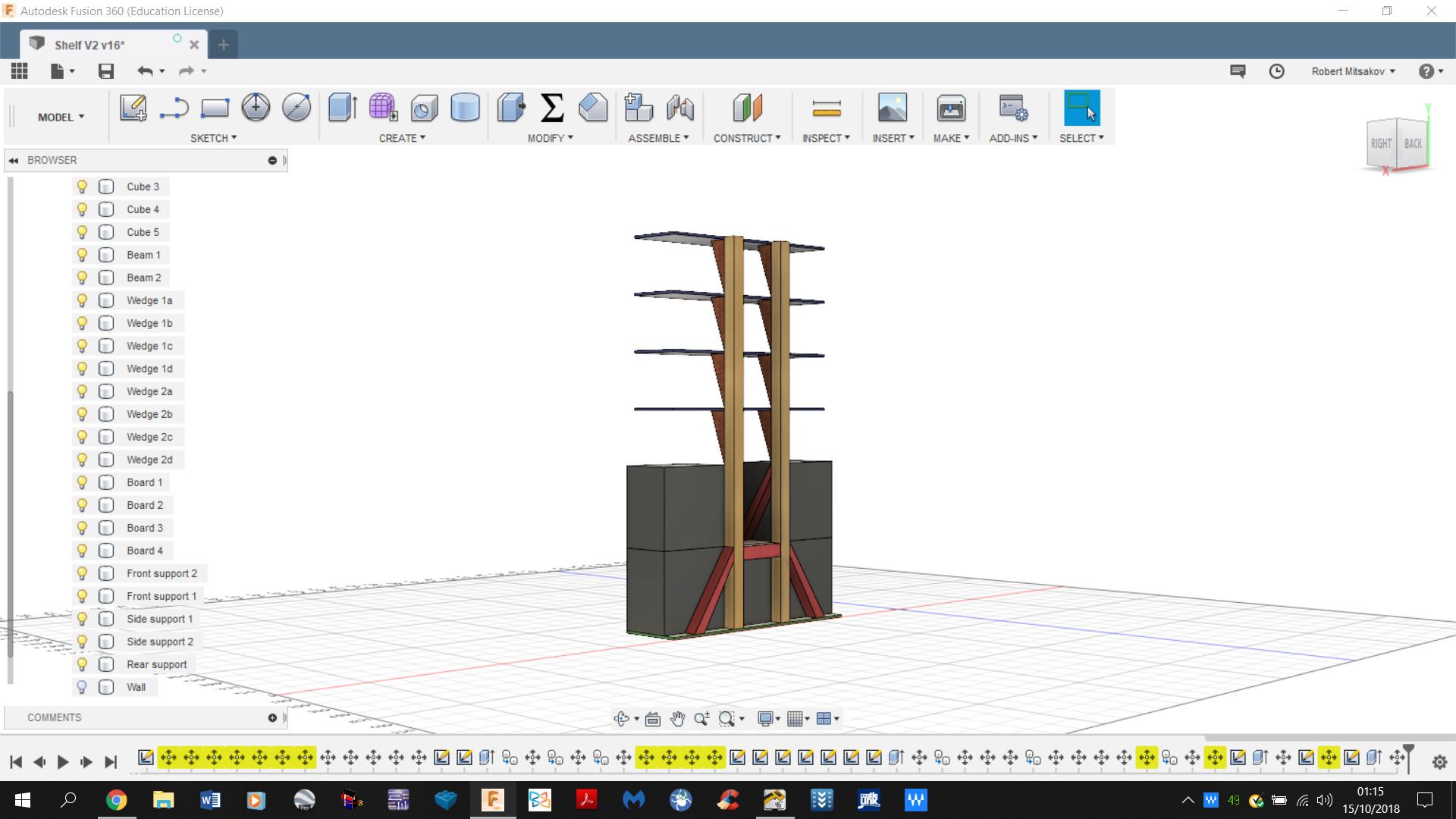Jump to the end of timeline
The width and height of the screenshot is (1456, 819).
click(x=111, y=762)
